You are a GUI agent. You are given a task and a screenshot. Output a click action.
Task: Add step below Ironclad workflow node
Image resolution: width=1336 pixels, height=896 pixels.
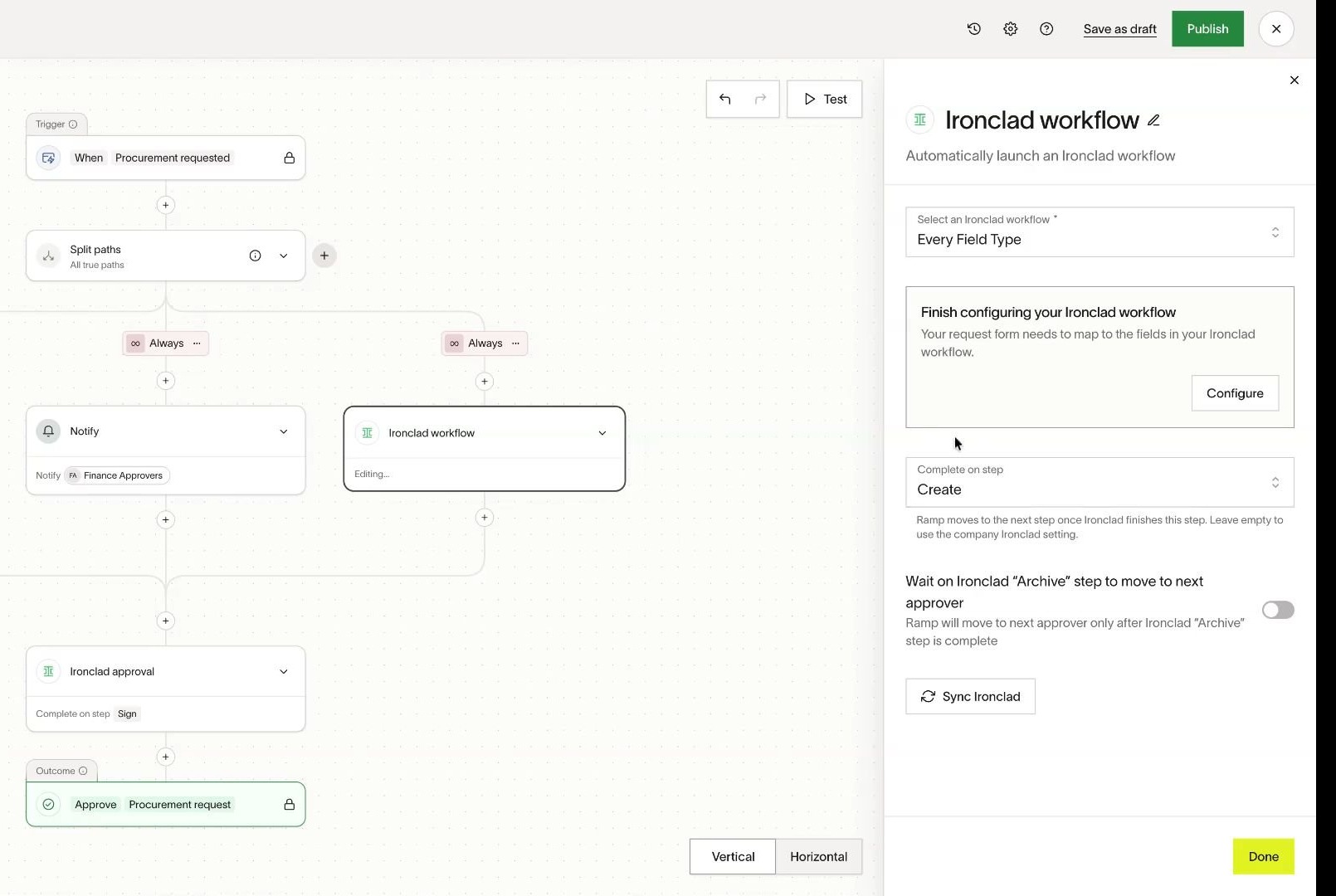click(x=484, y=518)
